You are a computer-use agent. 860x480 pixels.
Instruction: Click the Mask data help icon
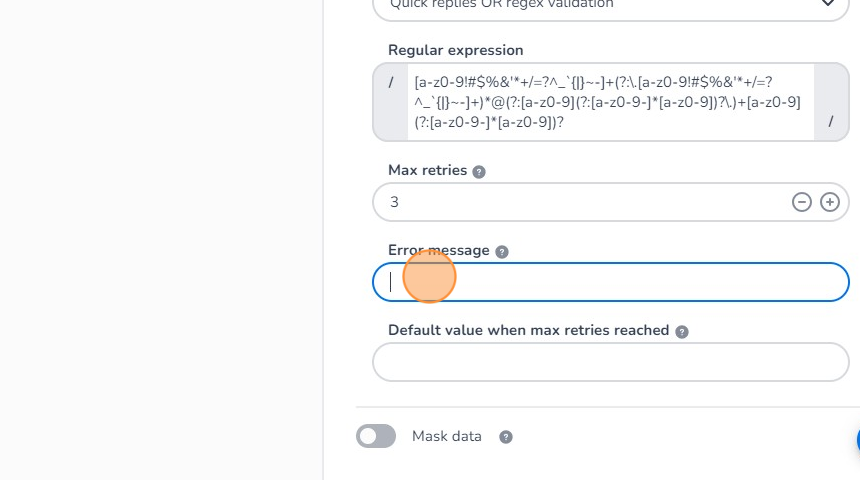pos(506,437)
